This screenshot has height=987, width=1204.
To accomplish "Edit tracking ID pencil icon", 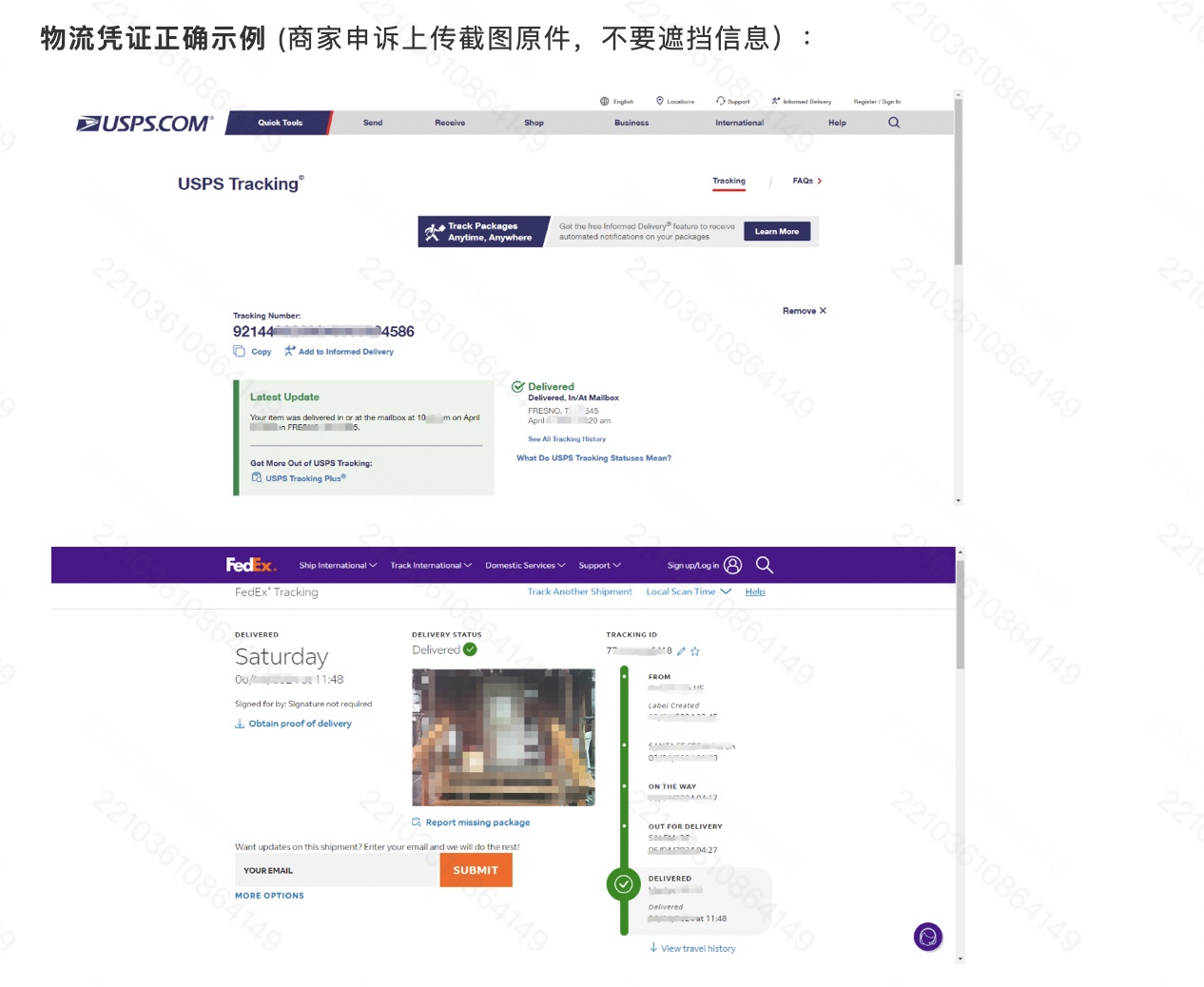I will click(681, 651).
